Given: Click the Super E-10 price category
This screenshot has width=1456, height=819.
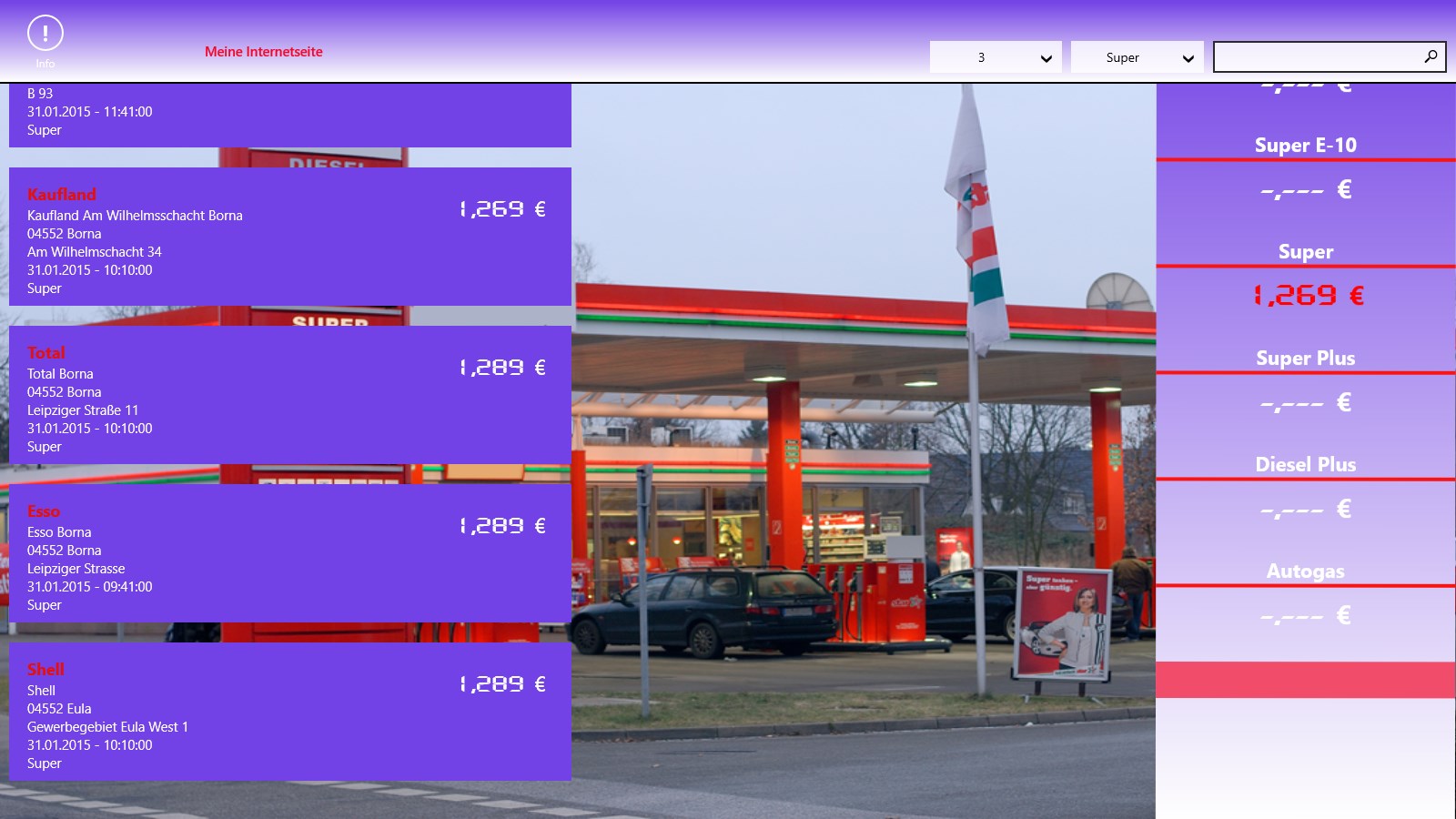Looking at the screenshot, I should click(1305, 146).
